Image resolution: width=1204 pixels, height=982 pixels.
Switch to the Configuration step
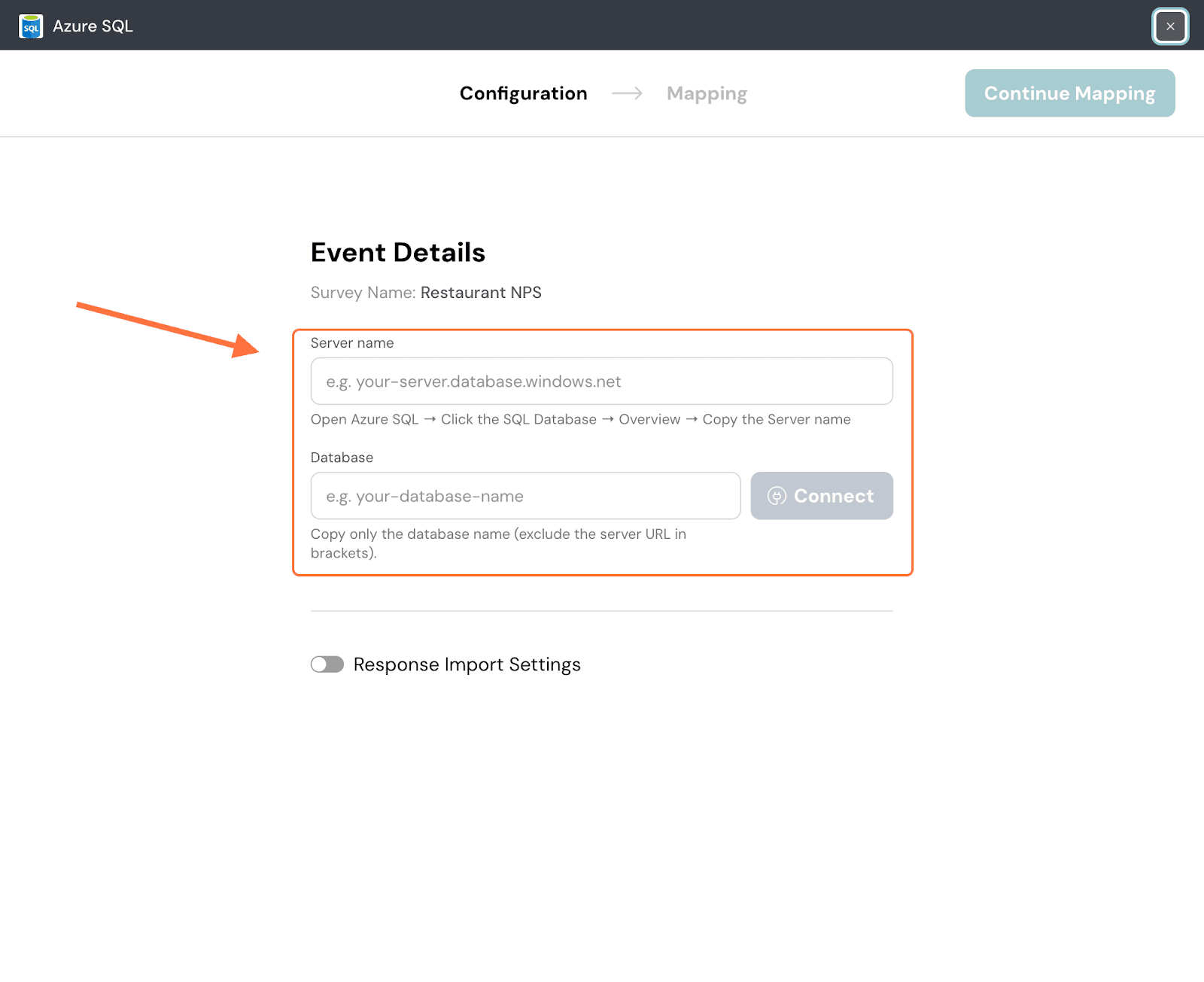click(x=523, y=93)
